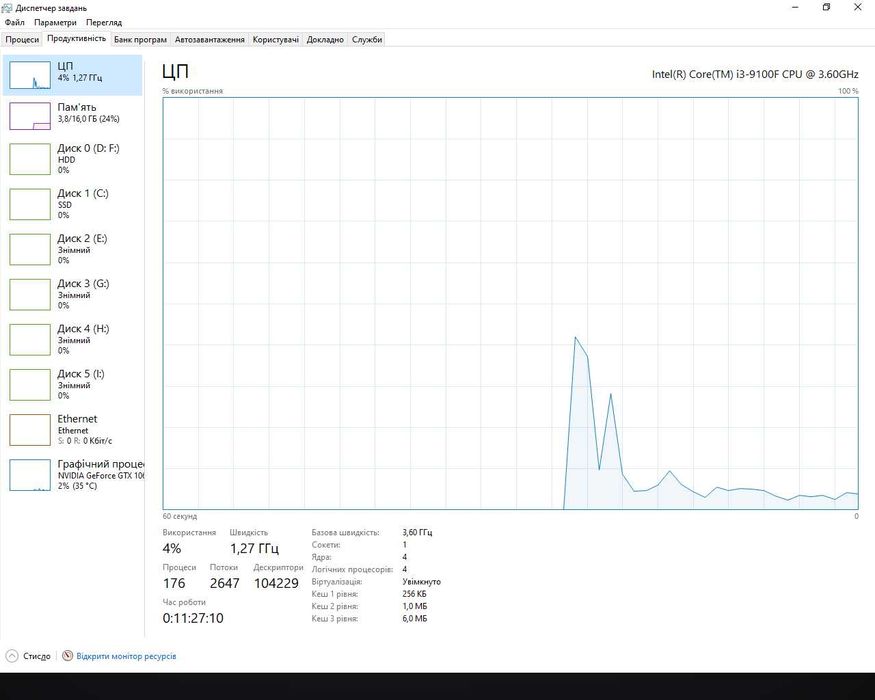The height and width of the screenshot is (700, 875).
Task: Click the % використання axis label
Action: click(x=193, y=91)
